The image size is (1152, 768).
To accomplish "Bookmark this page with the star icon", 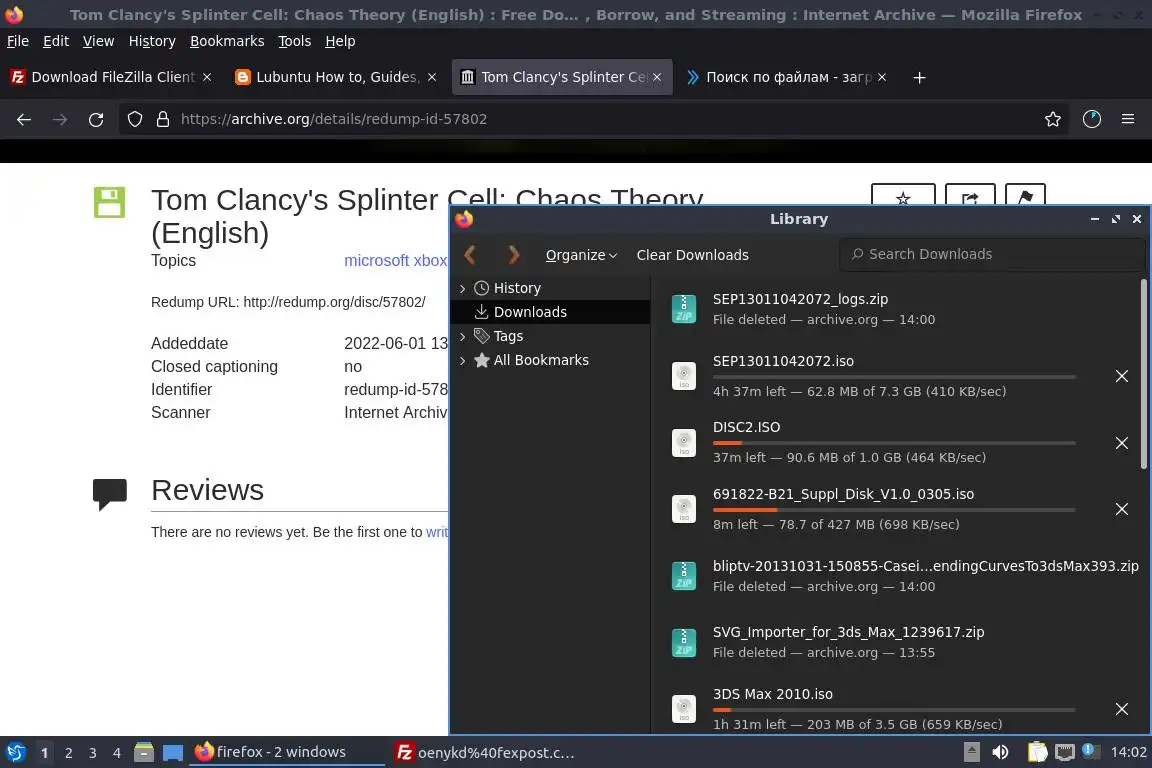I will pyautogui.click(x=1052, y=119).
